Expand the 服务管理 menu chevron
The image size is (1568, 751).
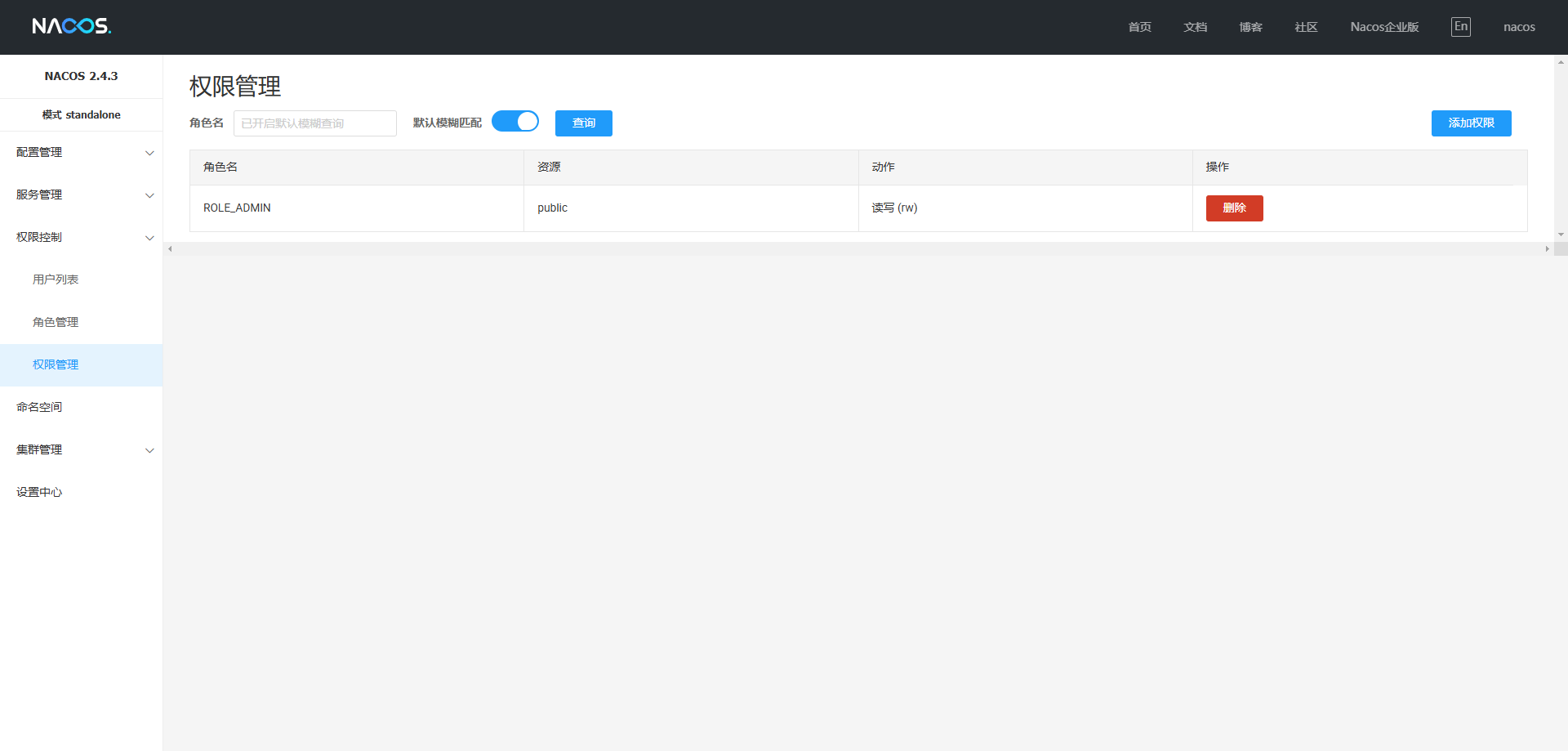149,195
